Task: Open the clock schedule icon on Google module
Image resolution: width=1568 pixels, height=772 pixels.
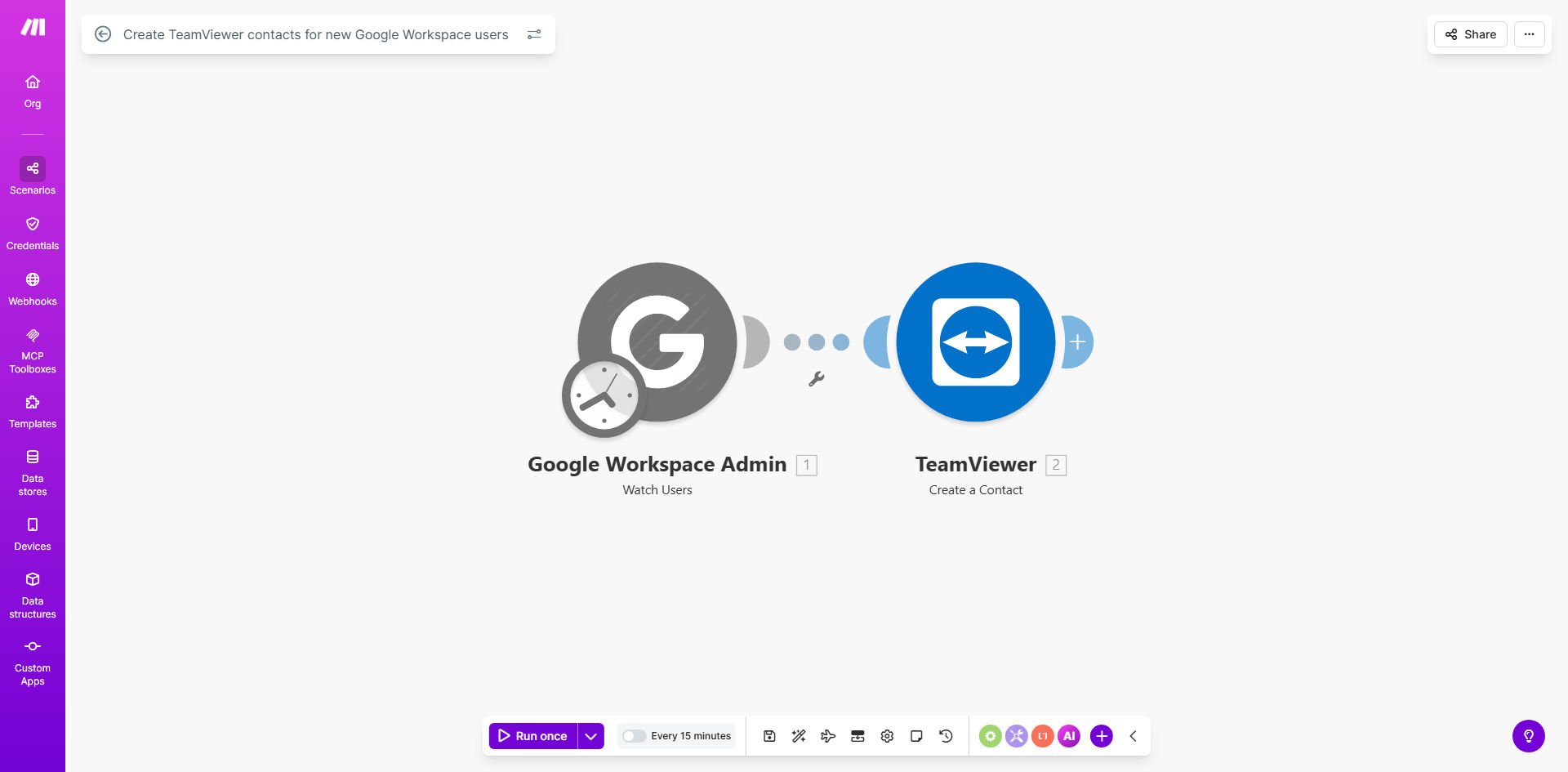Action: click(x=604, y=396)
